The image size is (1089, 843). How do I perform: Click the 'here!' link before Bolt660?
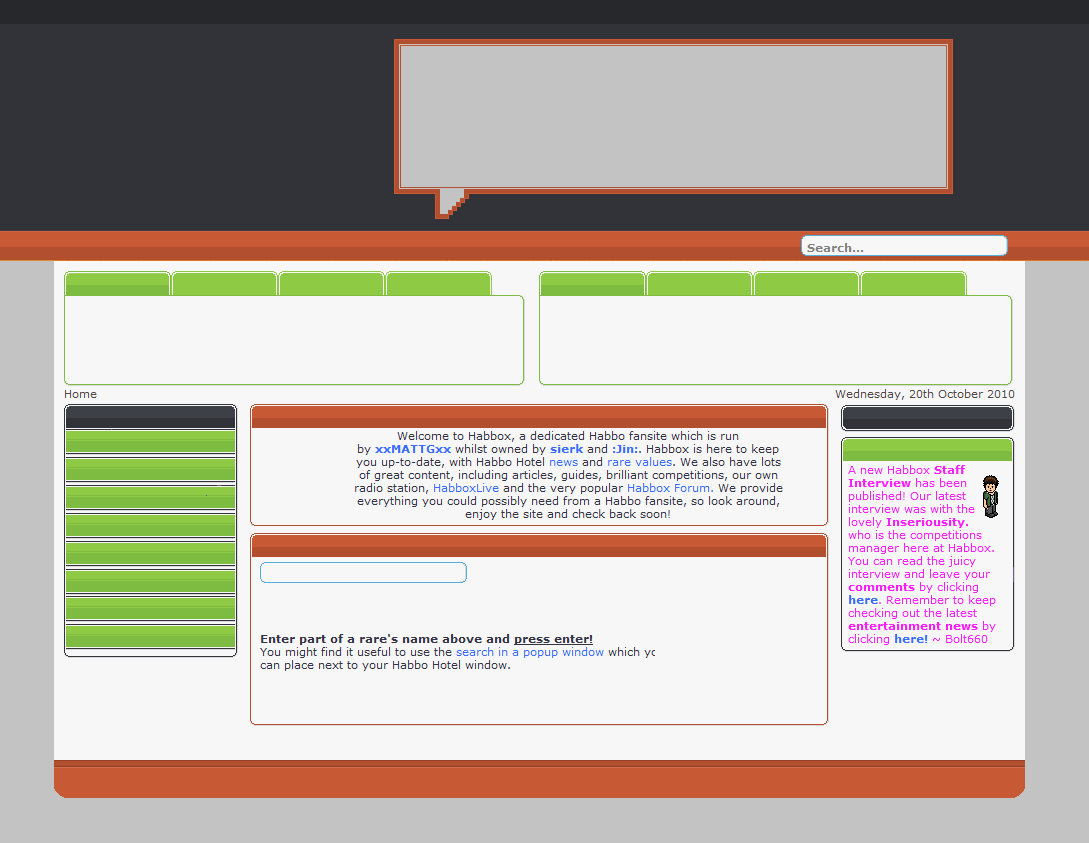(910, 639)
